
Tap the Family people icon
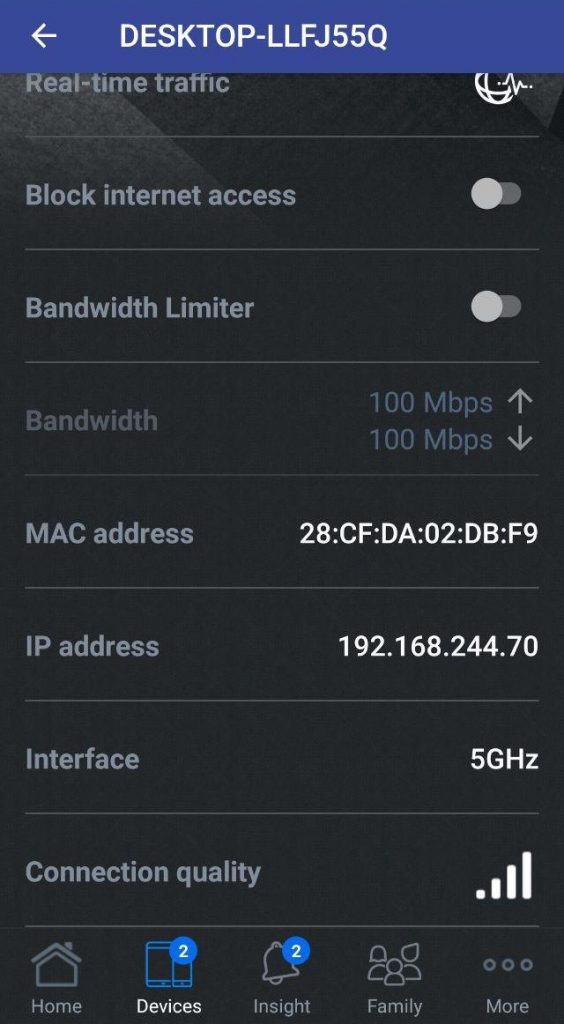click(394, 964)
